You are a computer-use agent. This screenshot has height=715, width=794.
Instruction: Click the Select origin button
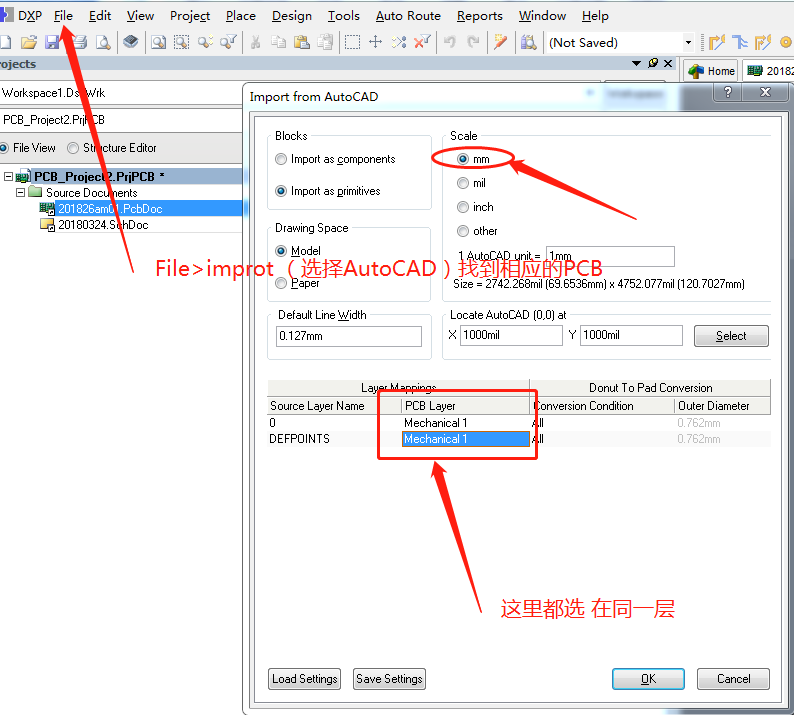(731, 336)
